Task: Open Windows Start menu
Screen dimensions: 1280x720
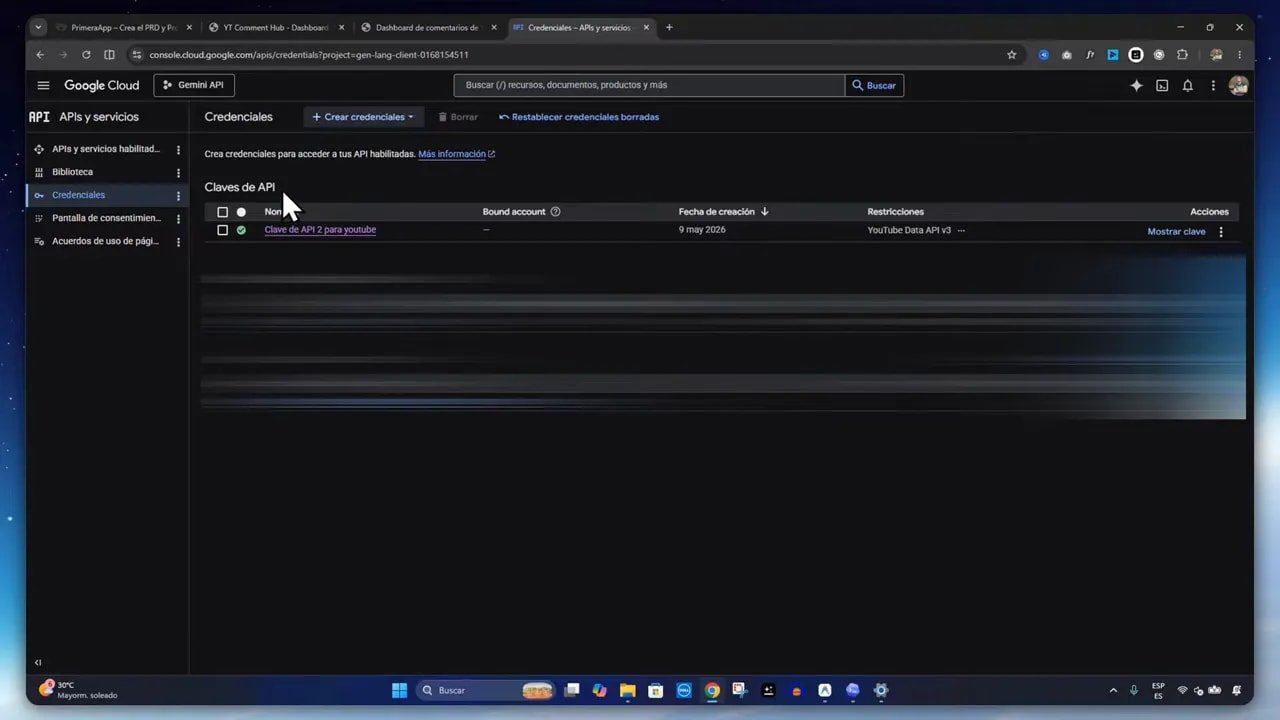Action: (x=399, y=690)
